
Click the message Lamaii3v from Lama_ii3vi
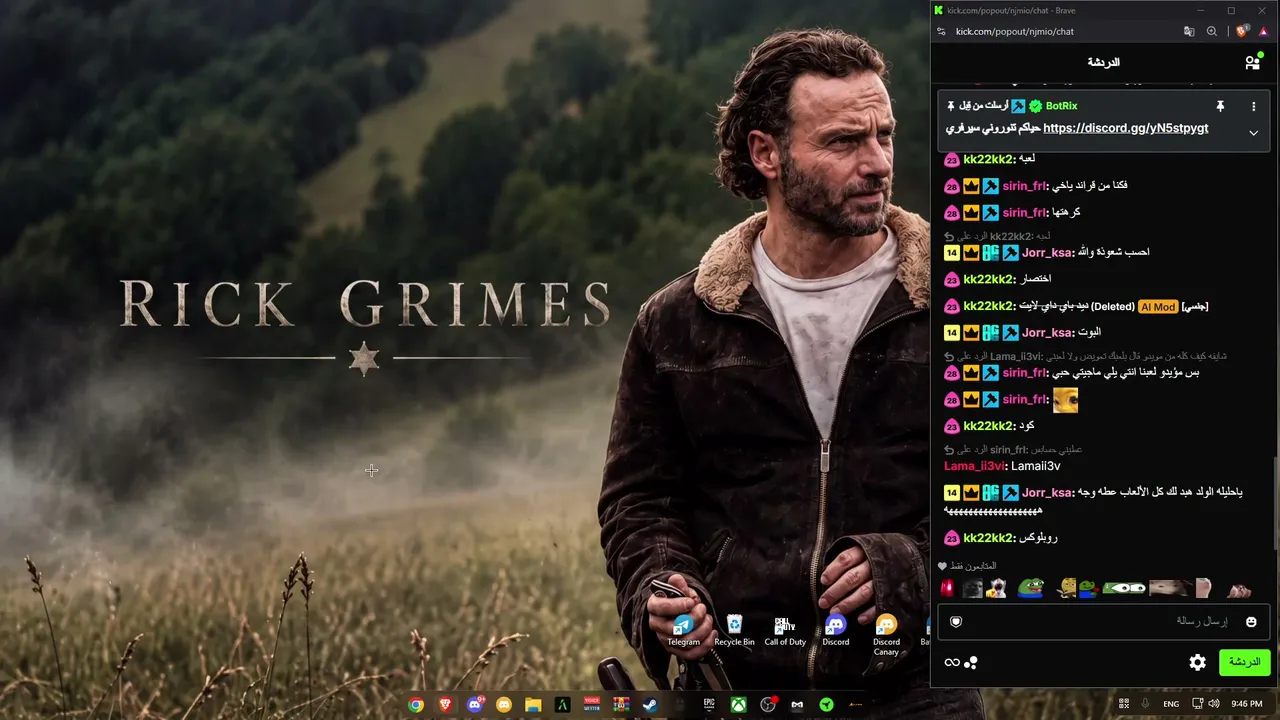(x=1035, y=466)
